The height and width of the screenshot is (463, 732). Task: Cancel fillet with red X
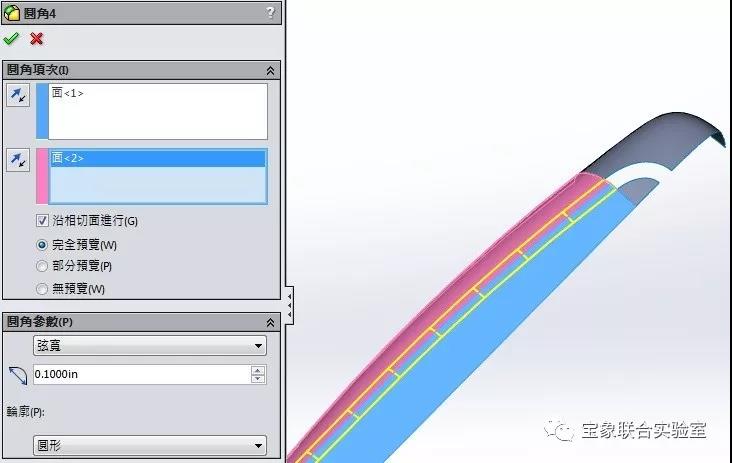point(36,39)
